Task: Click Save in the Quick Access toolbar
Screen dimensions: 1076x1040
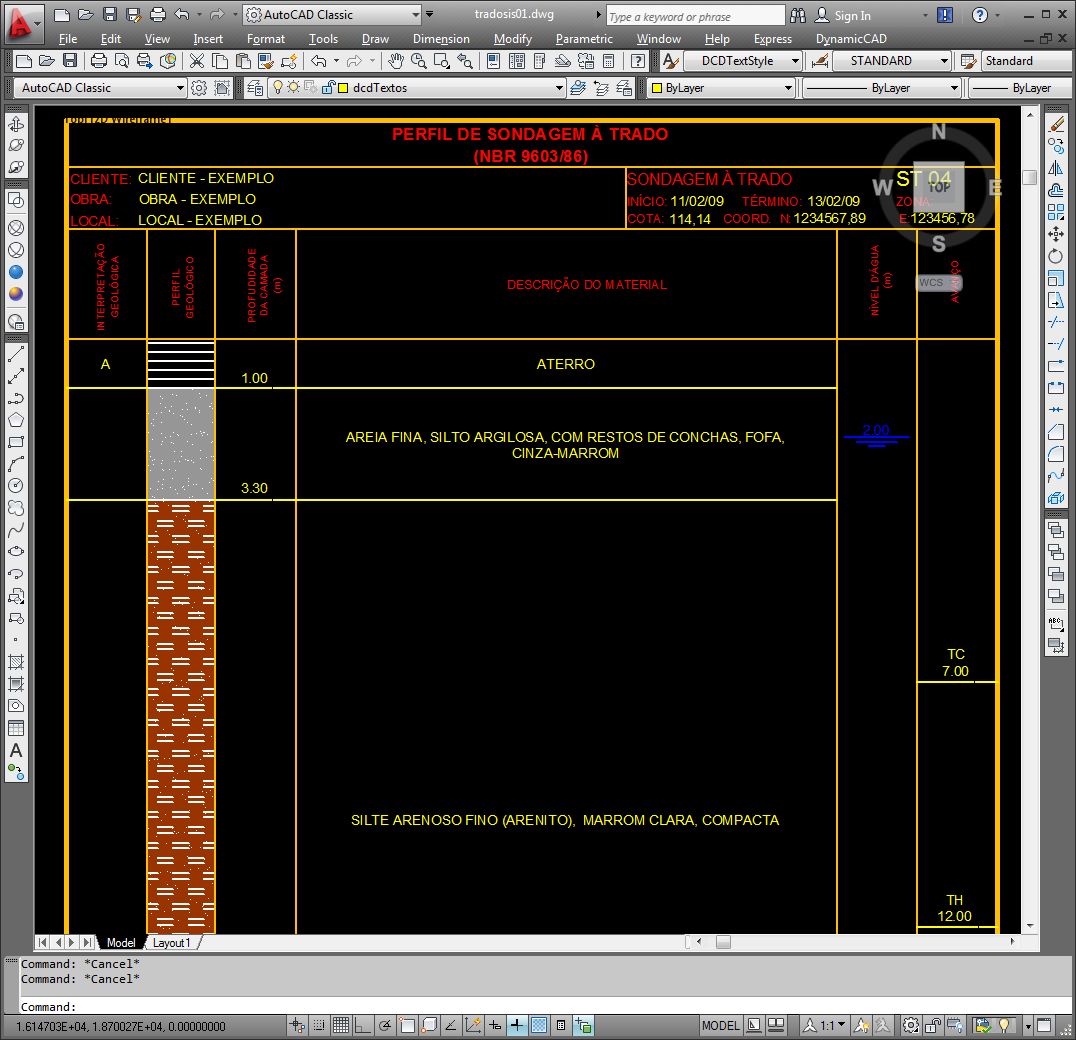Action: pos(110,14)
